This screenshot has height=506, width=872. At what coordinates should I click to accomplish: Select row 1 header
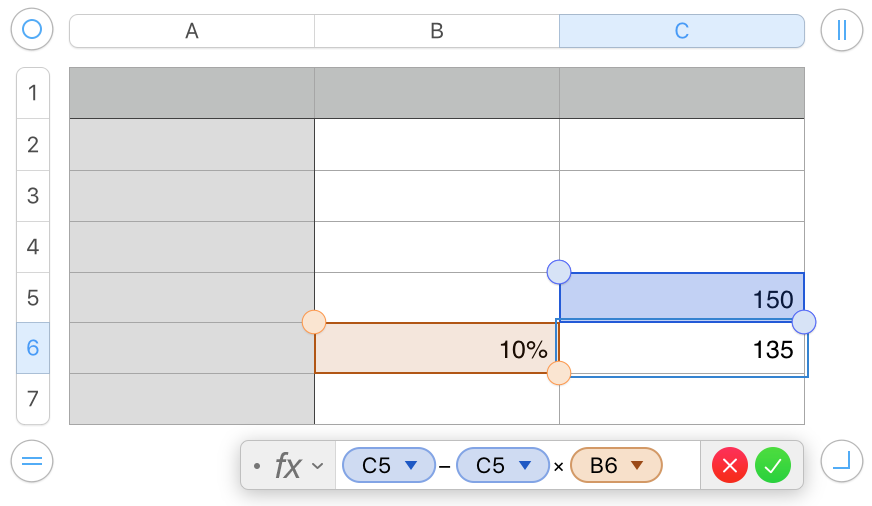pyautogui.click(x=33, y=93)
